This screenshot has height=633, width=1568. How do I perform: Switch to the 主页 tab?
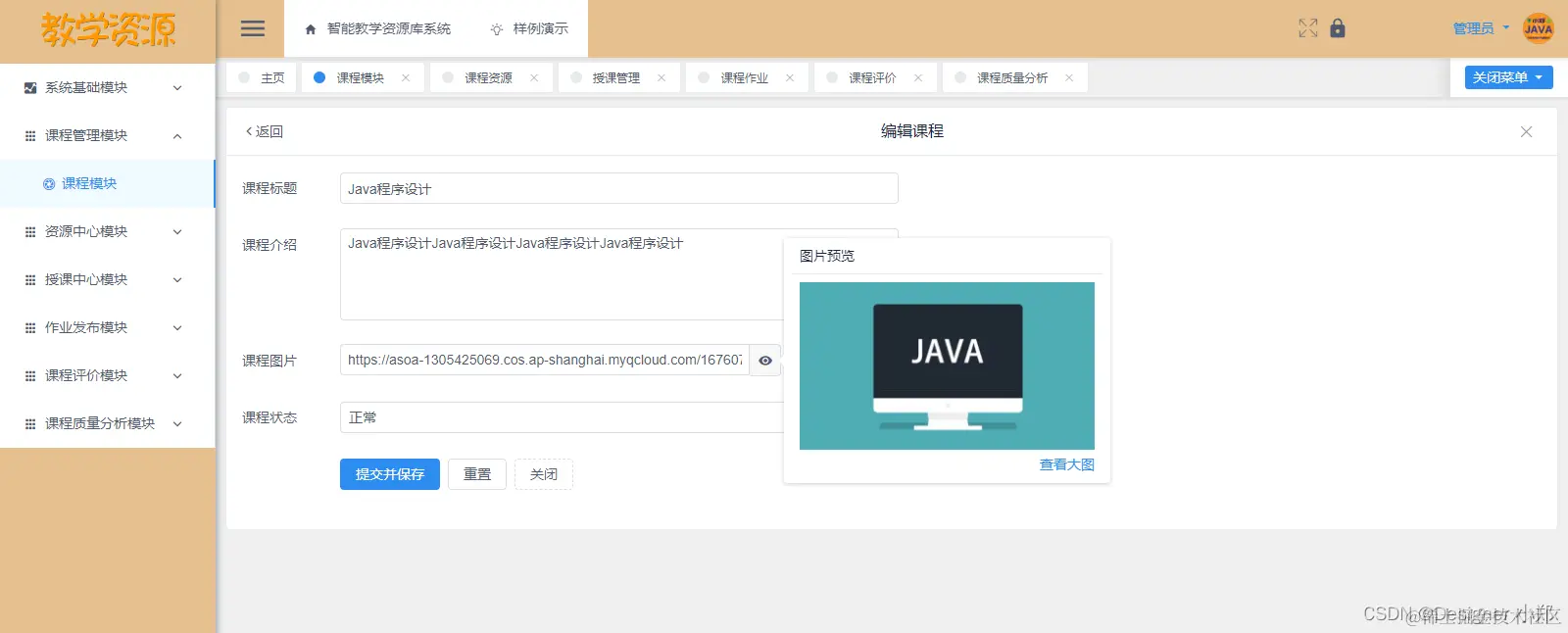coord(261,77)
